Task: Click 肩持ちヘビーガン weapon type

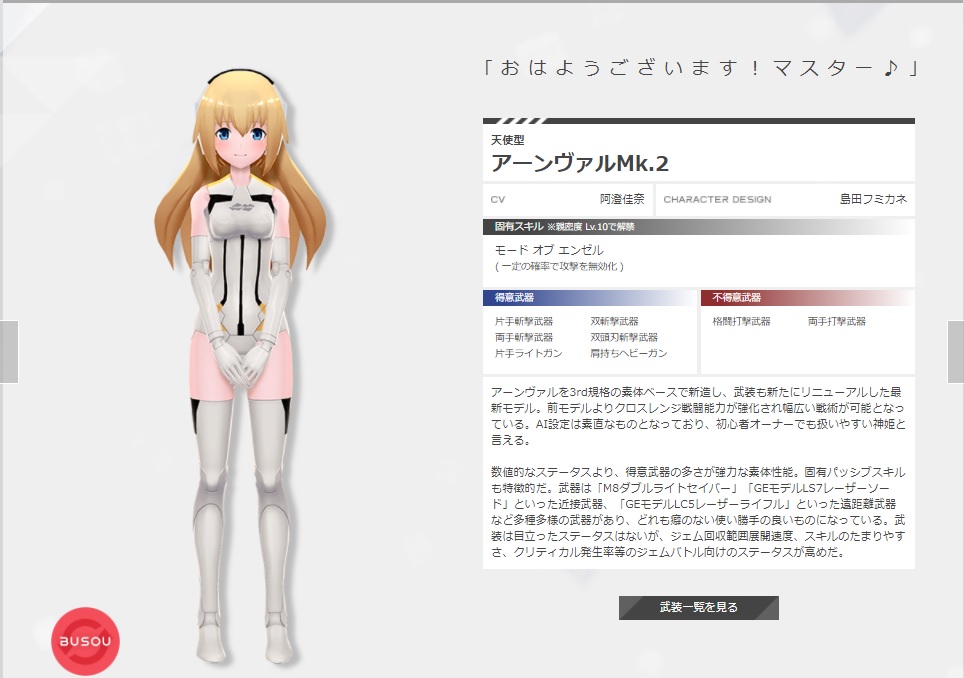Action: coord(628,354)
